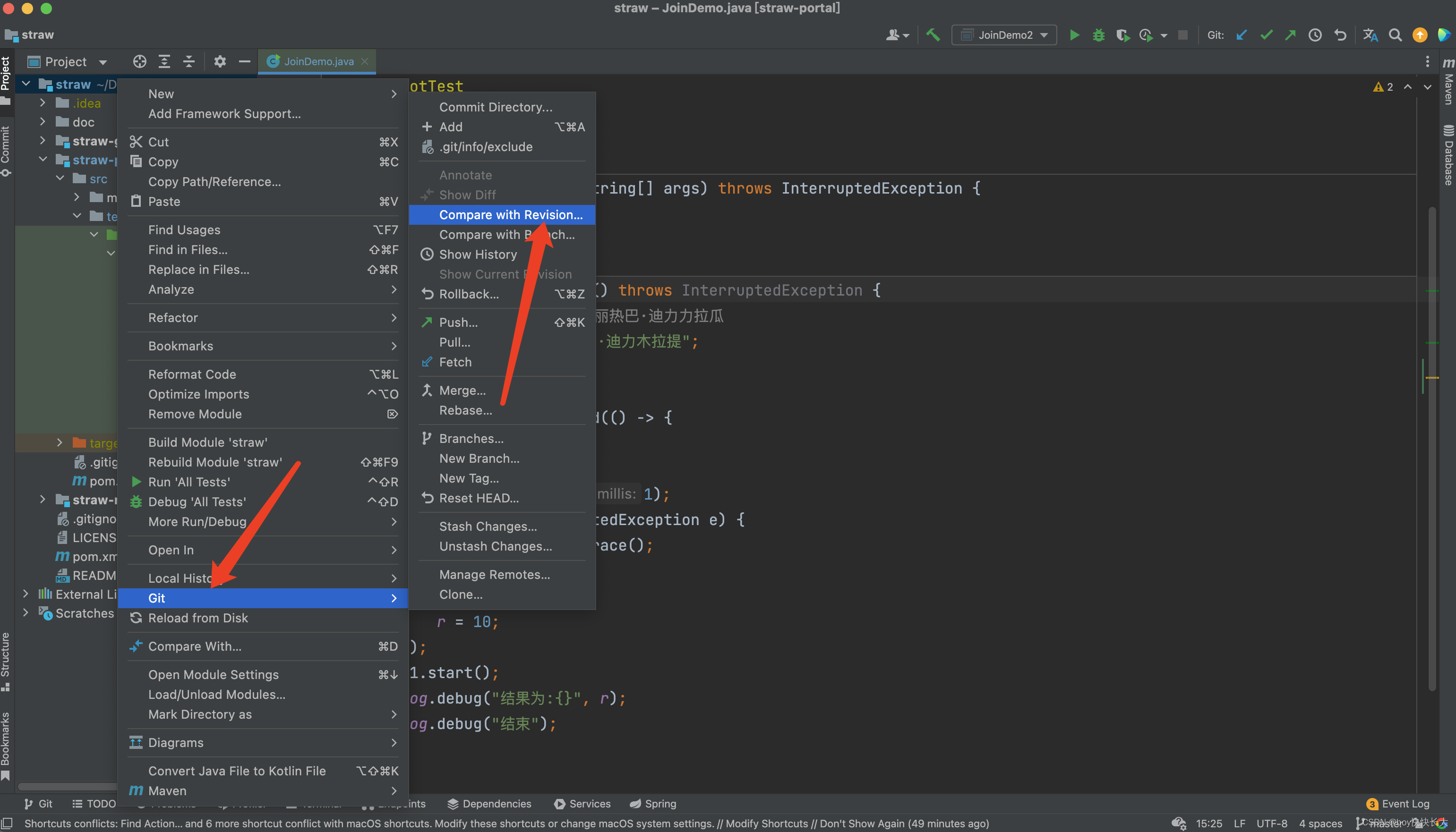Collapse the straw root project node
Viewport: 1456px width, 832px height.
point(26,84)
